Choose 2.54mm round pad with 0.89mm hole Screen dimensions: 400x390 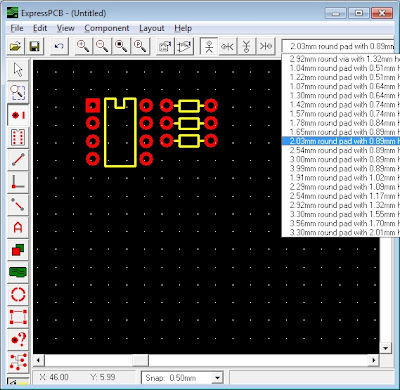coord(341,150)
